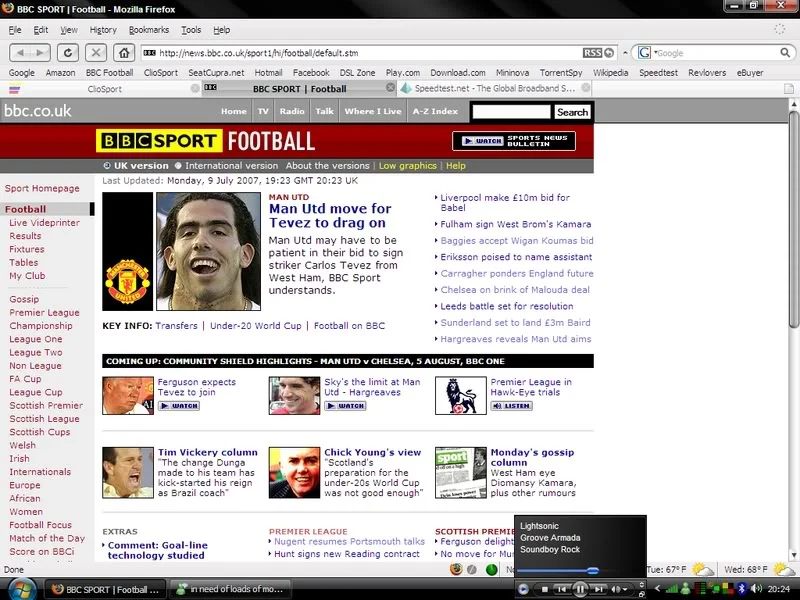Open the File menu
This screenshot has width=800, height=600.
point(15,30)
